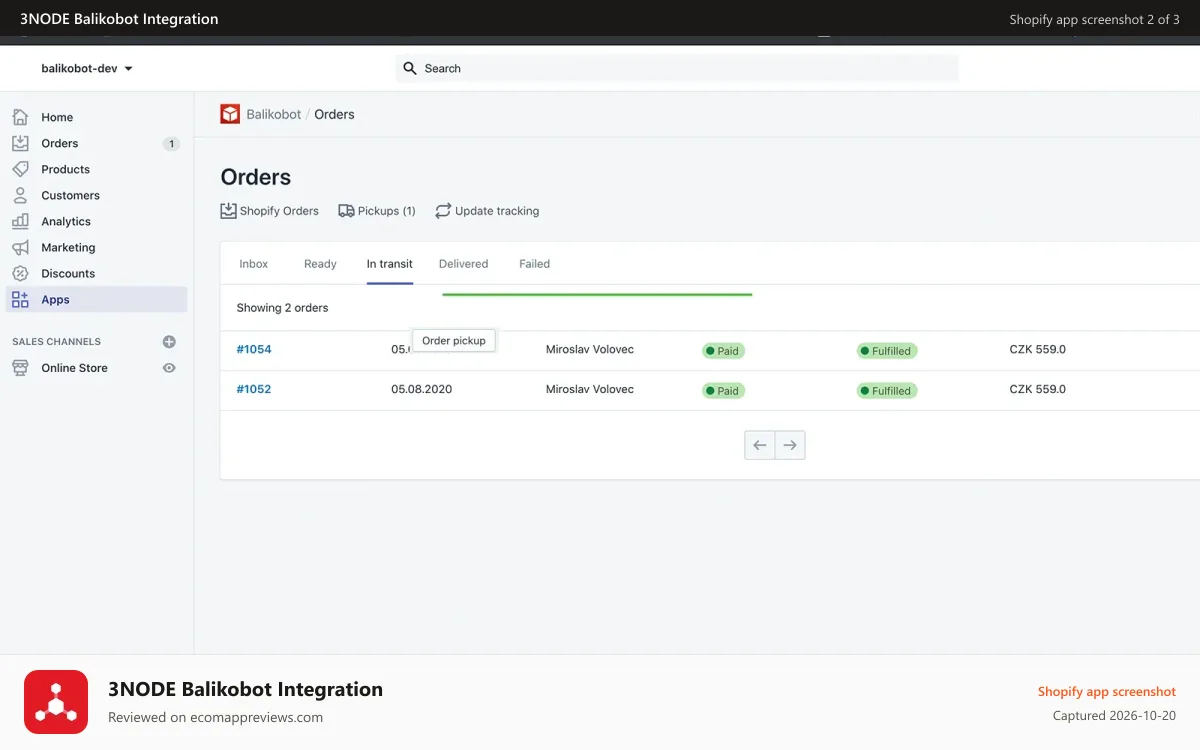
Task: Click the Showing 2 orders text
Action: click(283, 308)
